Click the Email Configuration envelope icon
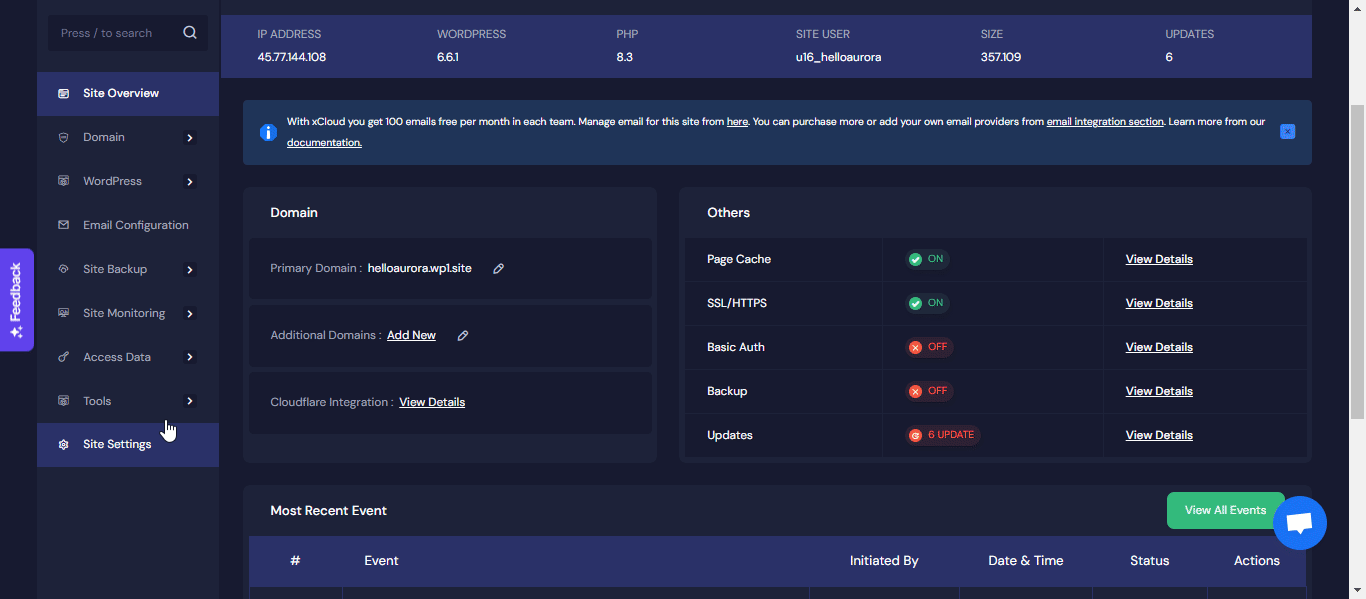The image size is (1366, 599). click(x=62, y=225)
